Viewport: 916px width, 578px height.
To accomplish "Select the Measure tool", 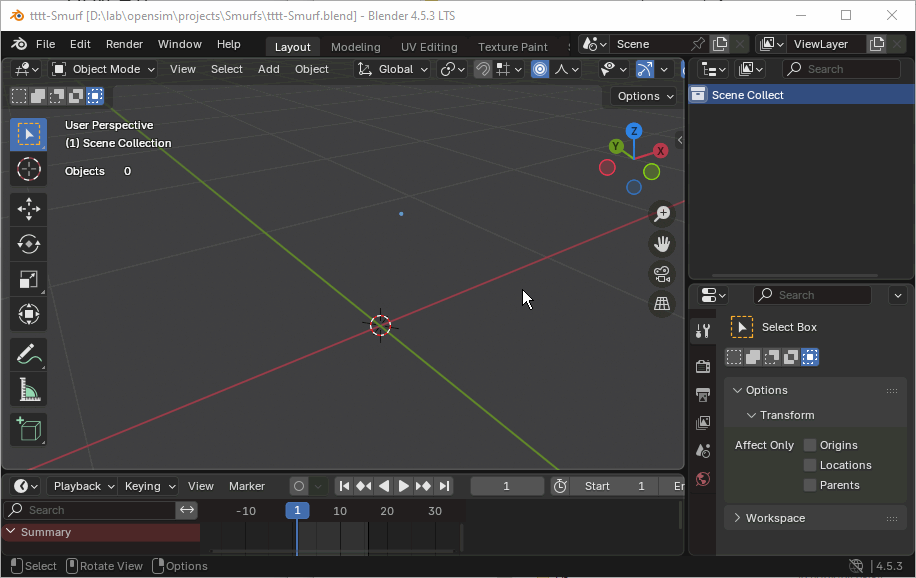I will point(29,389).
